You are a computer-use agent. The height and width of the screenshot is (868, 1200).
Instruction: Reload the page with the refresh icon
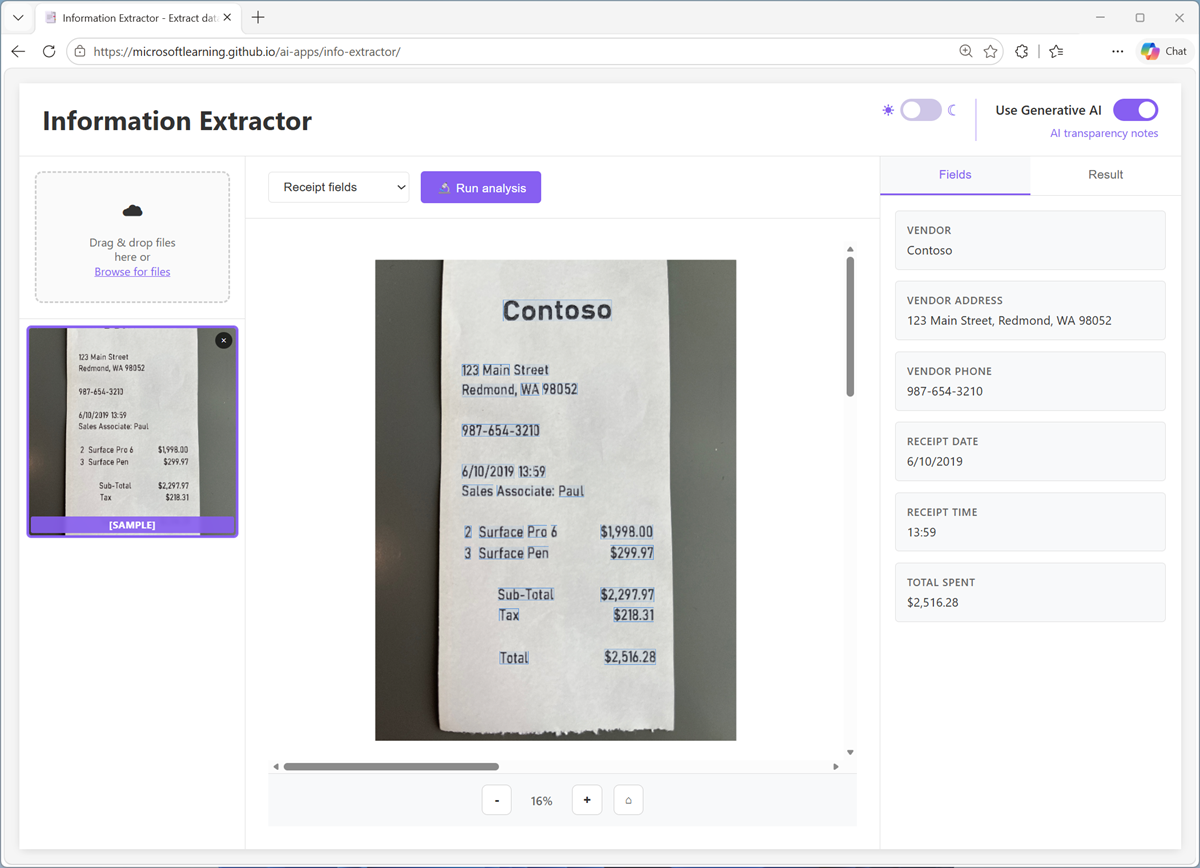pyautogui.click(x=48, y=51)
